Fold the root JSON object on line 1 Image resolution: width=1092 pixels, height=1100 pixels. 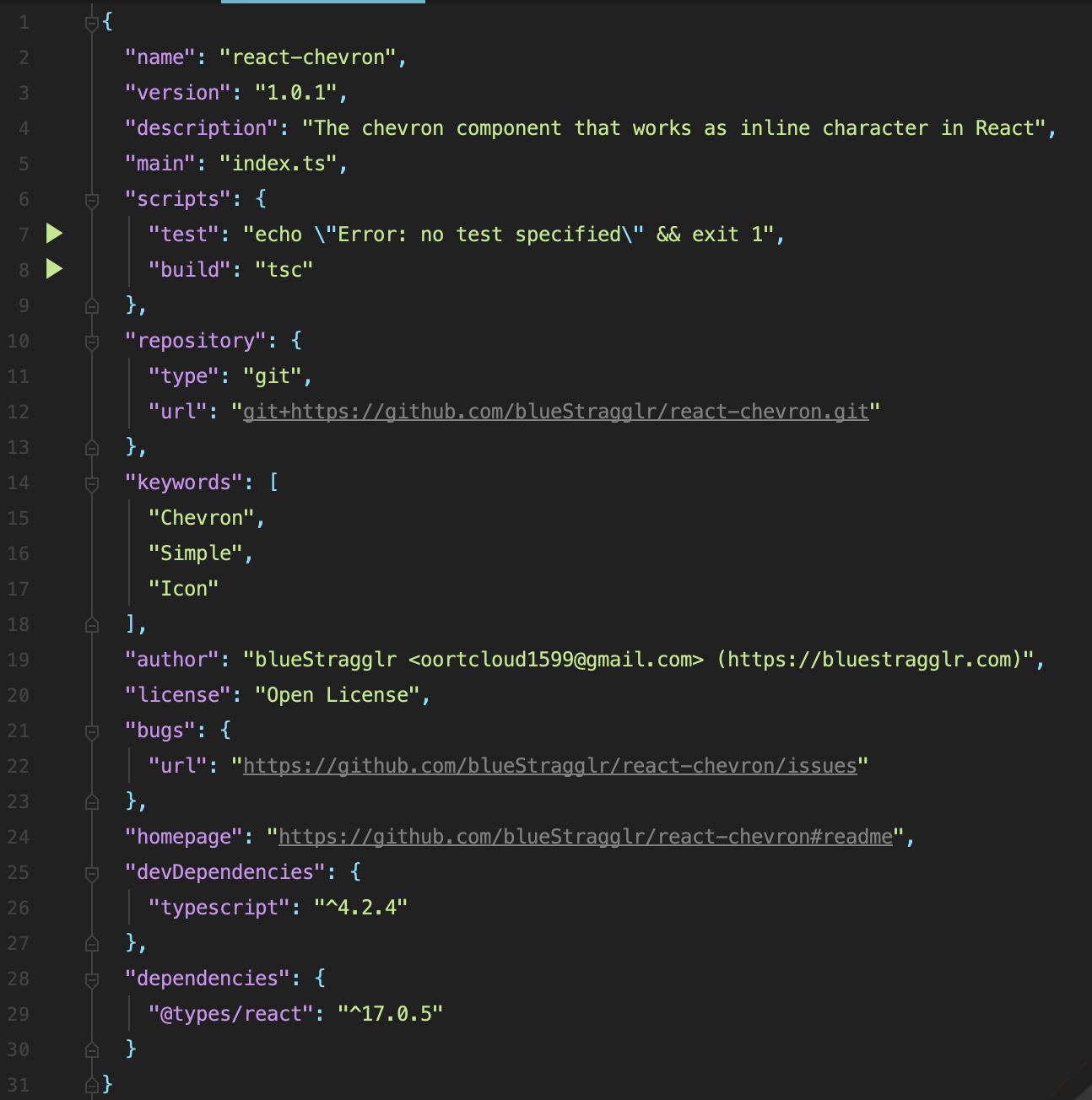pyautogui.click(x=92, y=24)
